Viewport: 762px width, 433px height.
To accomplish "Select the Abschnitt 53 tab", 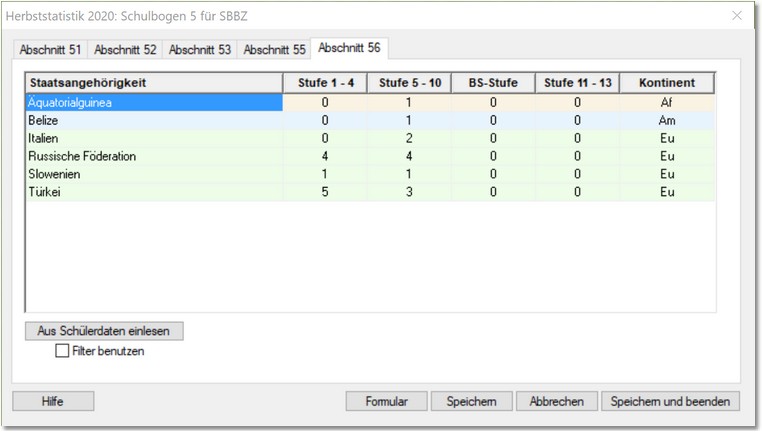I will pos(199,49).
